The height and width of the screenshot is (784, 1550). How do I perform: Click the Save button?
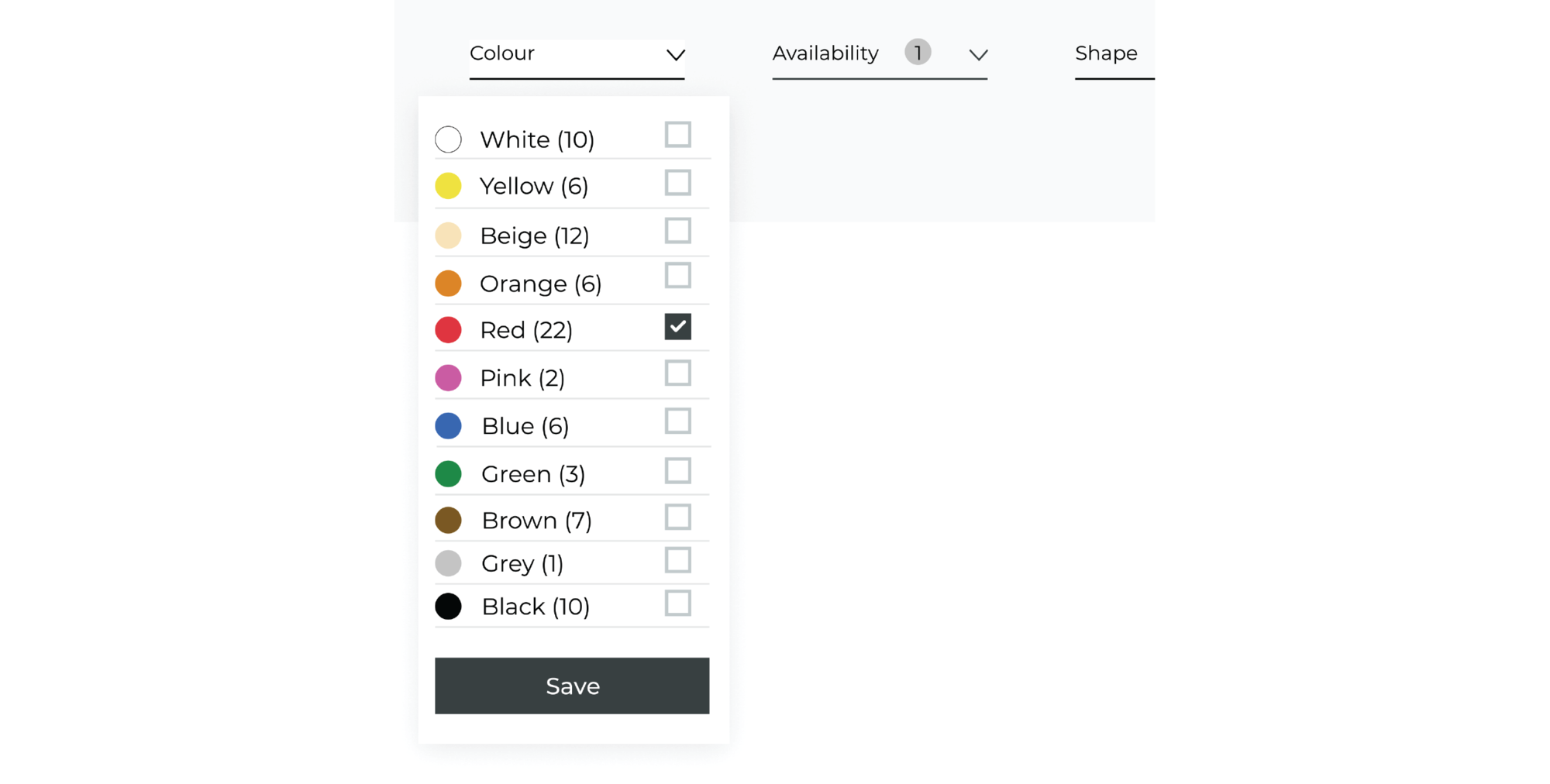[572, 685]
